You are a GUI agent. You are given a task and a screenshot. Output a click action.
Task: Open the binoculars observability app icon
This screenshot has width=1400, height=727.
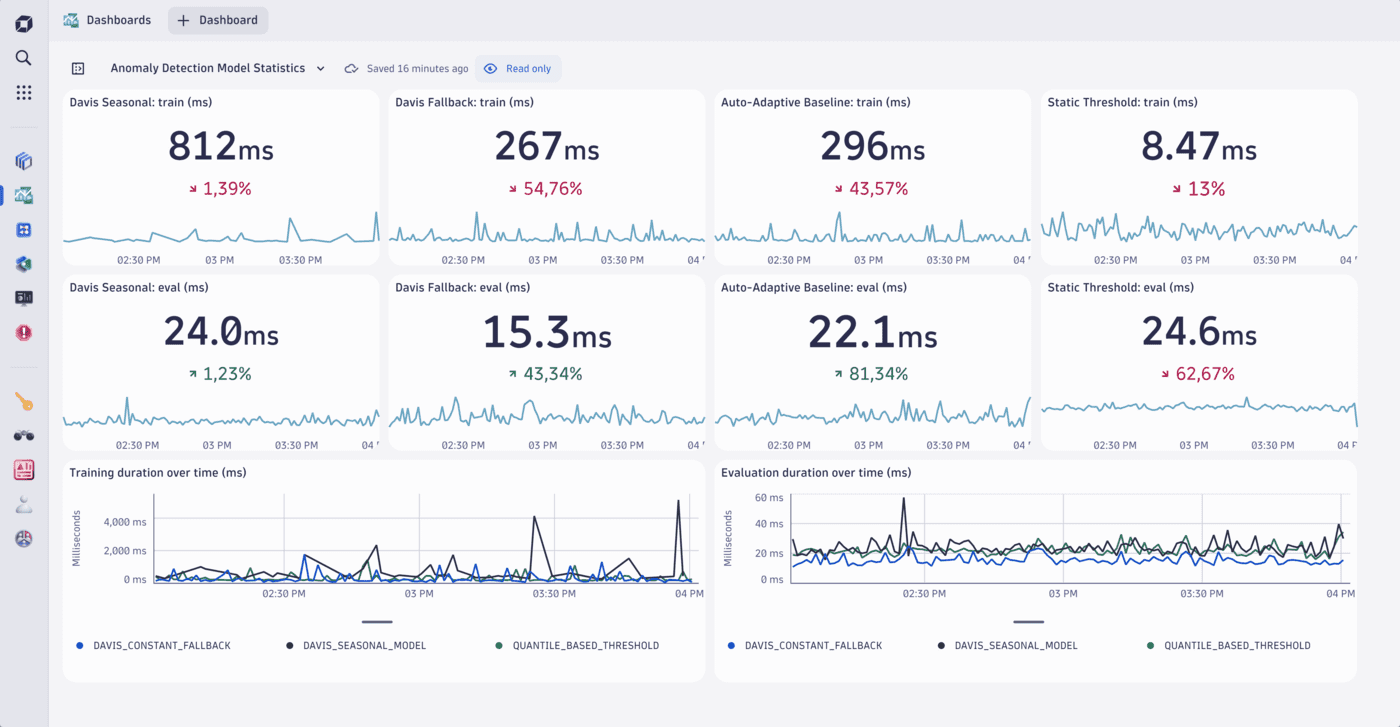(x=23, y=435)
